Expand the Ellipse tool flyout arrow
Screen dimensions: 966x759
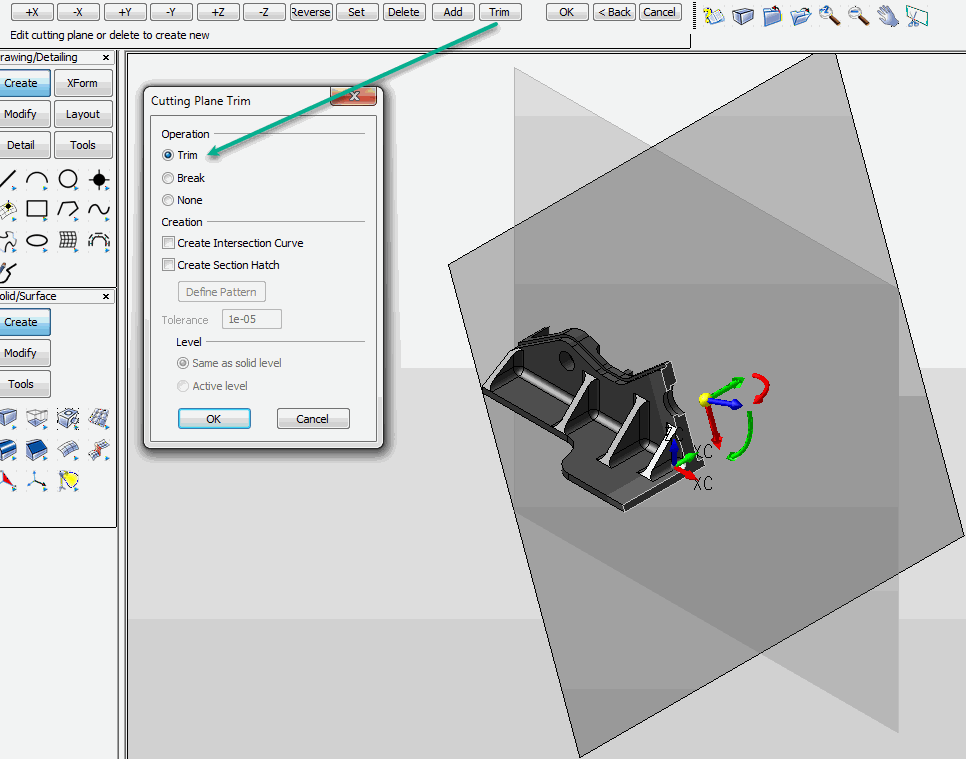[45, 250]
